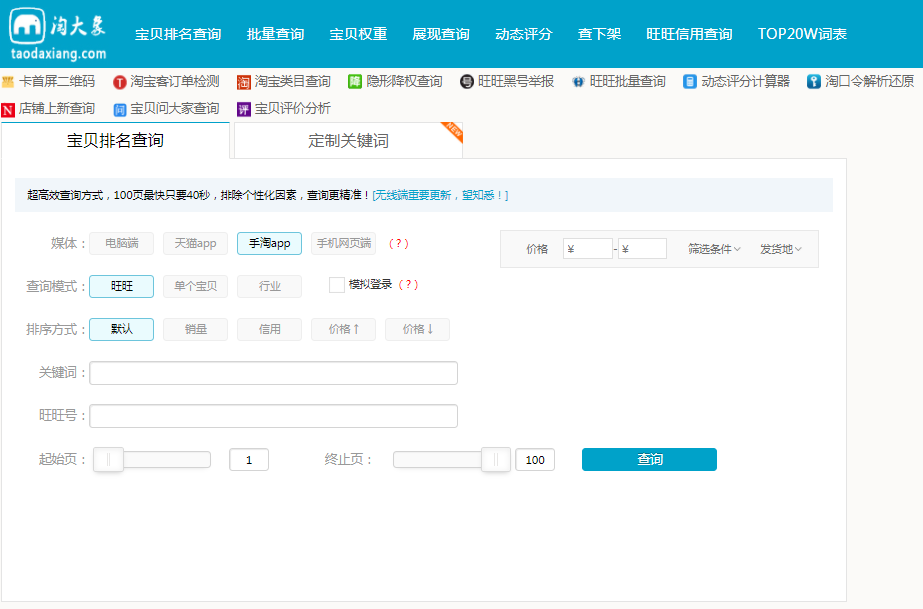Click the 查询 search button
Screen dimensions: 923x609
click(648, 459)
